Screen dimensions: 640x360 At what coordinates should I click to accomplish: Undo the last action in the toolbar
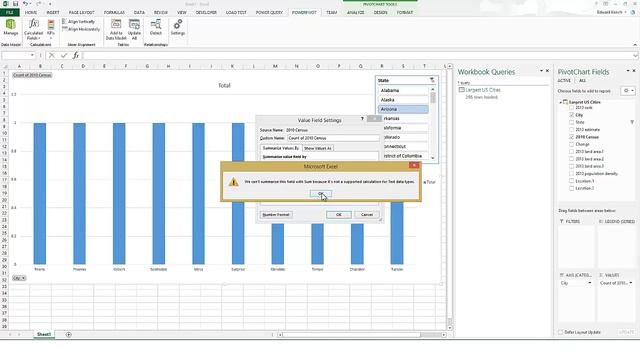pyautogui.click(x=25, y=4)
